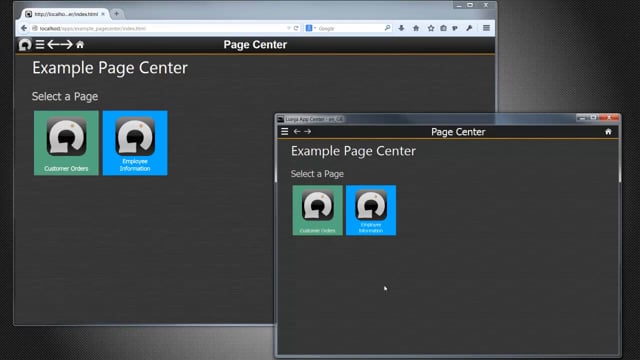This screenshot has width=640, height=360.
Task: Bookmark this page with star icon
Action: click(x=431, y=28)
